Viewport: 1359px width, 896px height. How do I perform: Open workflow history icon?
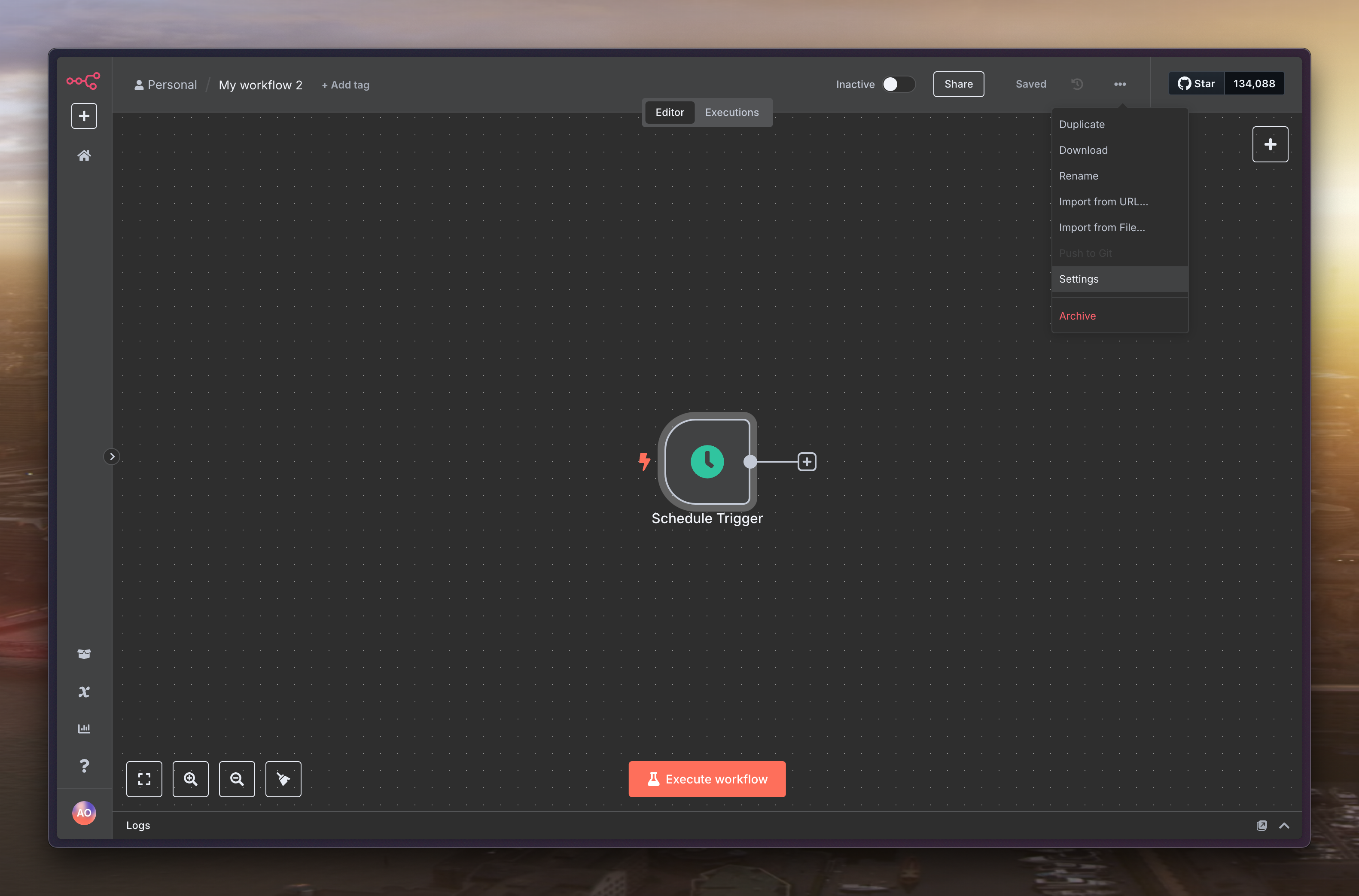(x=1077, y=84)
